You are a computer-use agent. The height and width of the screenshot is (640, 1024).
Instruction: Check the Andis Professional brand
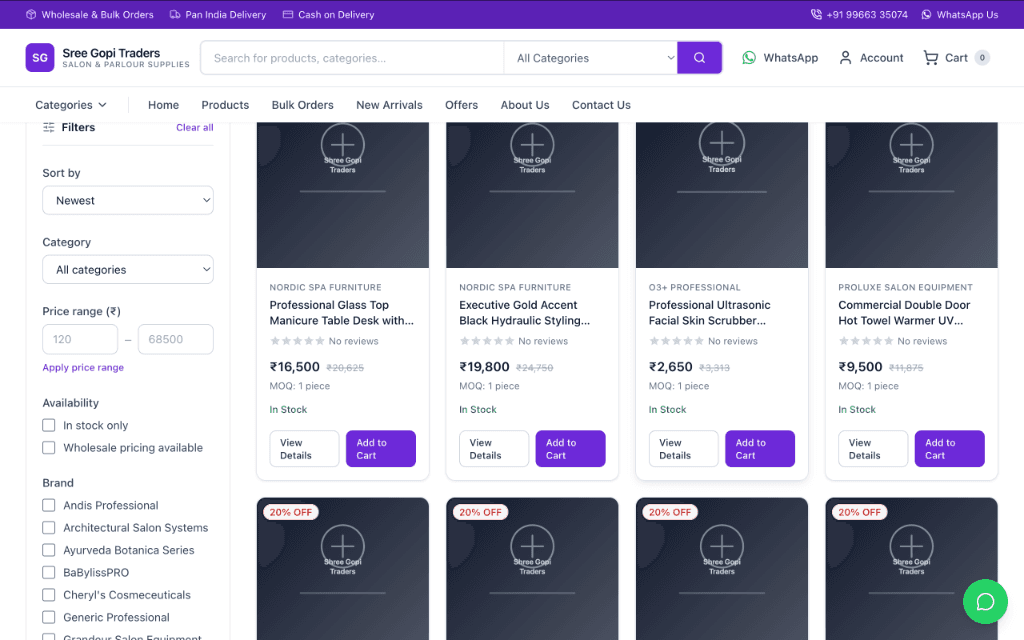coord(48,505)
